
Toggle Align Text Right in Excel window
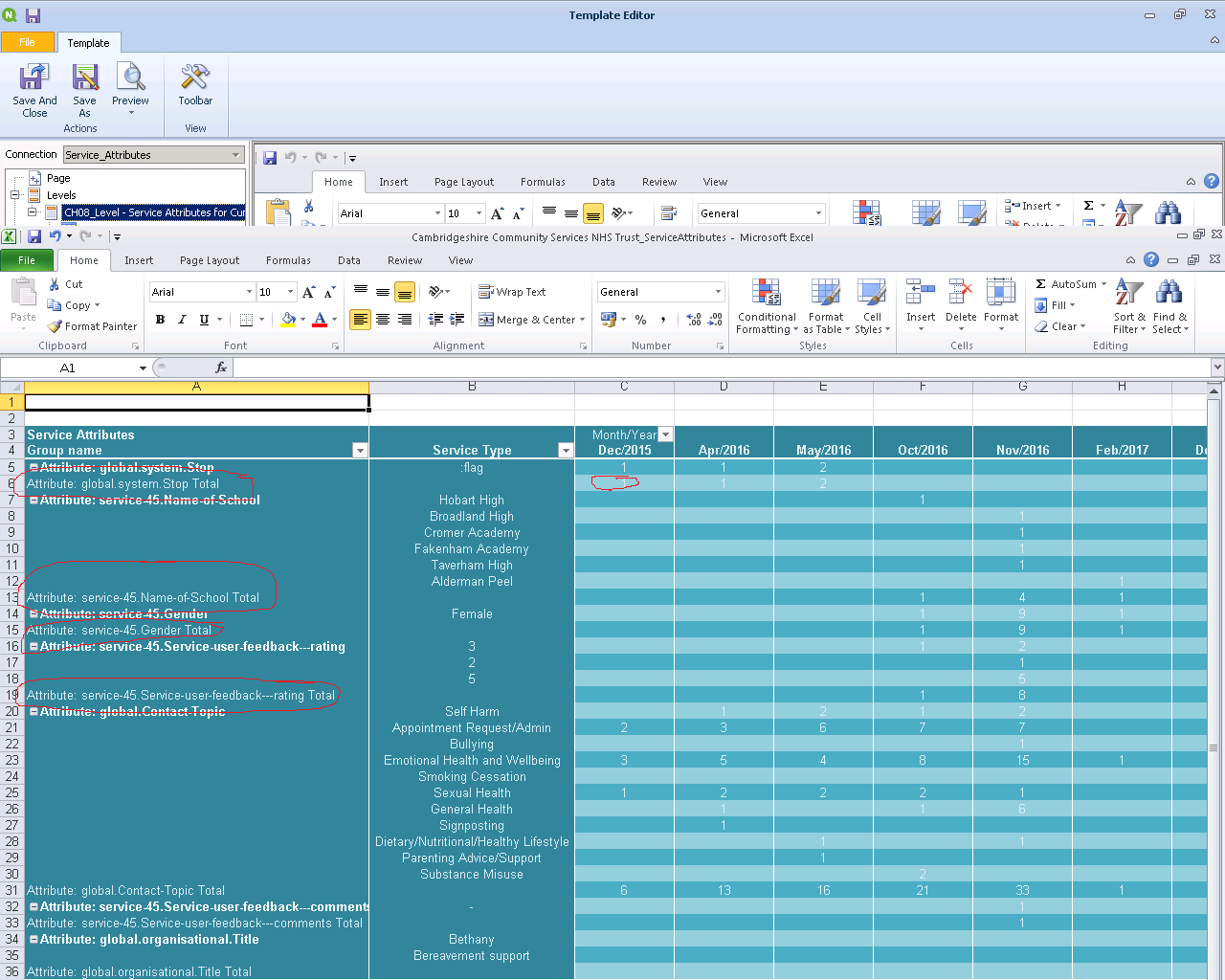(x=405, y=320)
